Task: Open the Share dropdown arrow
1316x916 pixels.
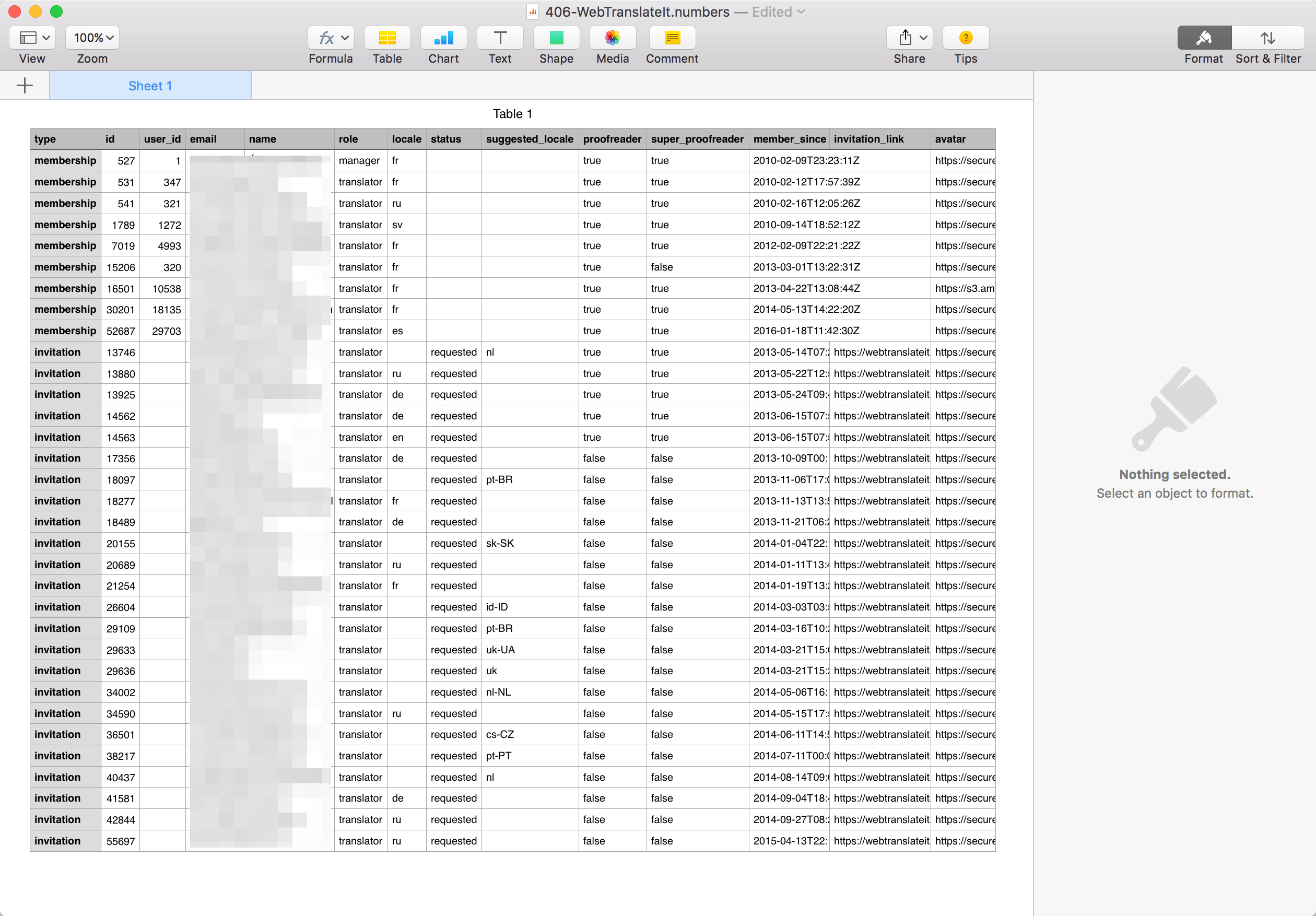Action: click(923, 38)
